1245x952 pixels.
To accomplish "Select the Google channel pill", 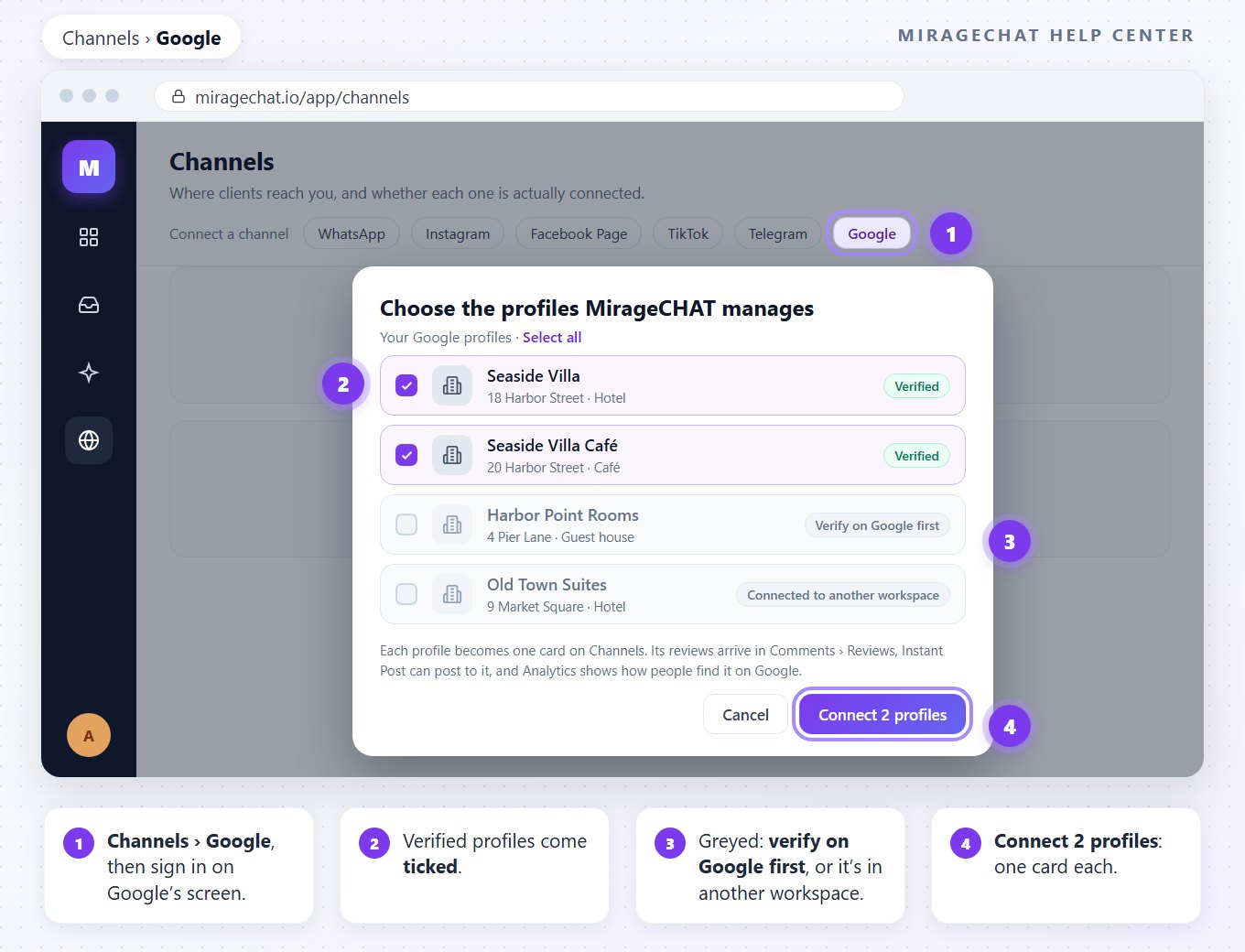I will pos(871,233).
